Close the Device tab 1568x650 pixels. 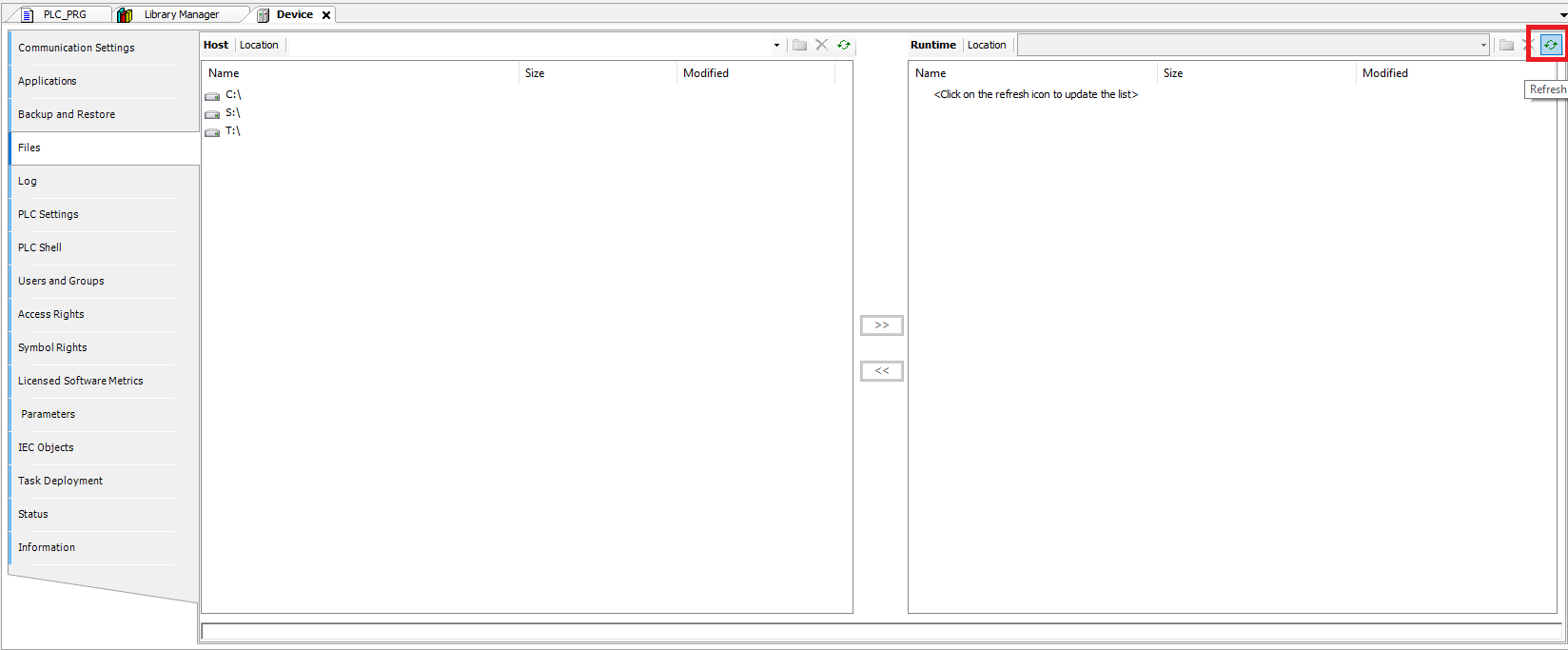[326, 15]
